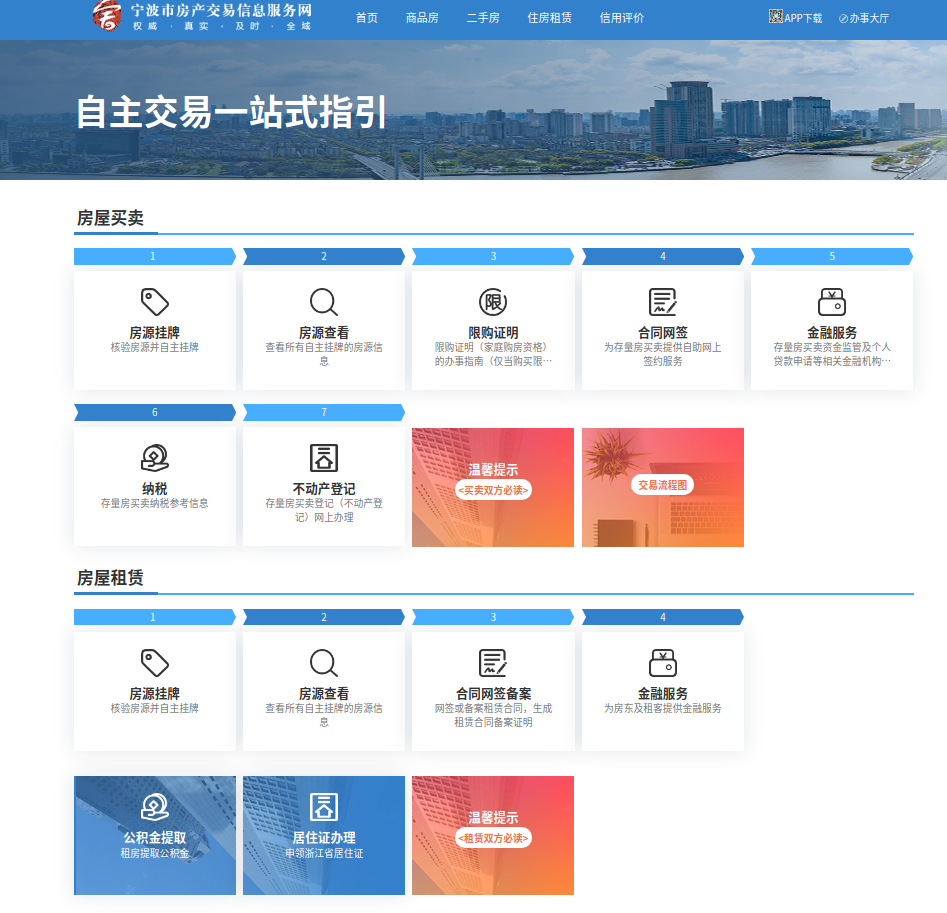Select the 金融服务 wallet icon in 房屋买卖
Image resolution: width=947 pixels, height=913 pixels.
[x=831, y=302]
